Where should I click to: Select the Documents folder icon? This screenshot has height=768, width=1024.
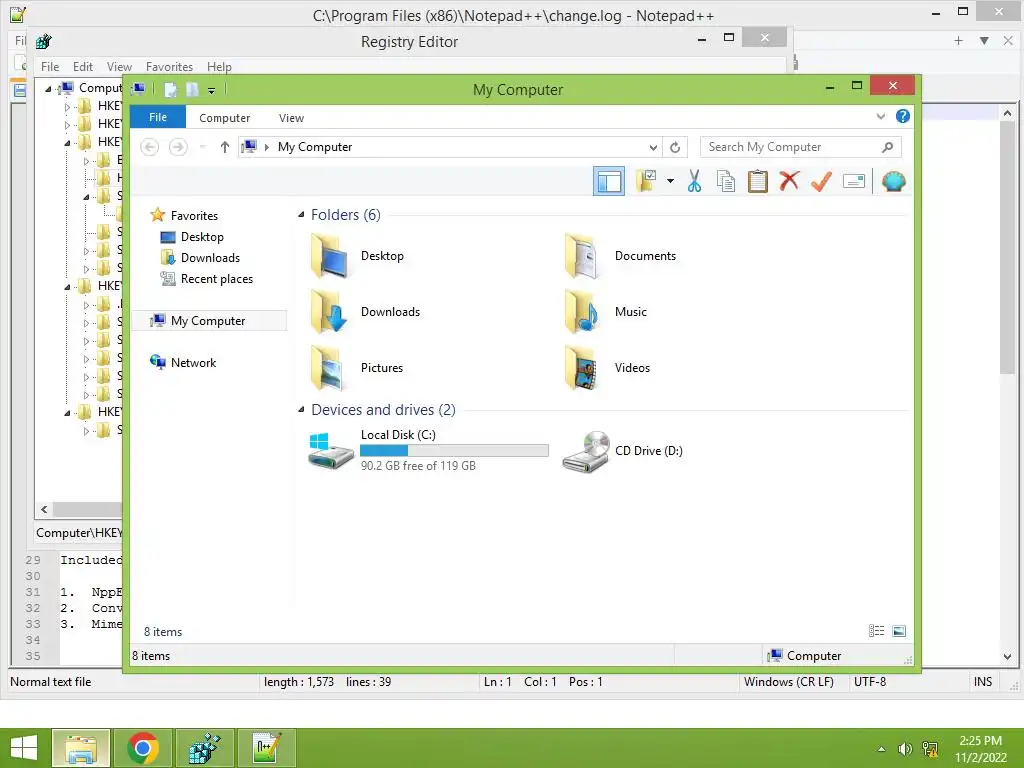[581, 256]
